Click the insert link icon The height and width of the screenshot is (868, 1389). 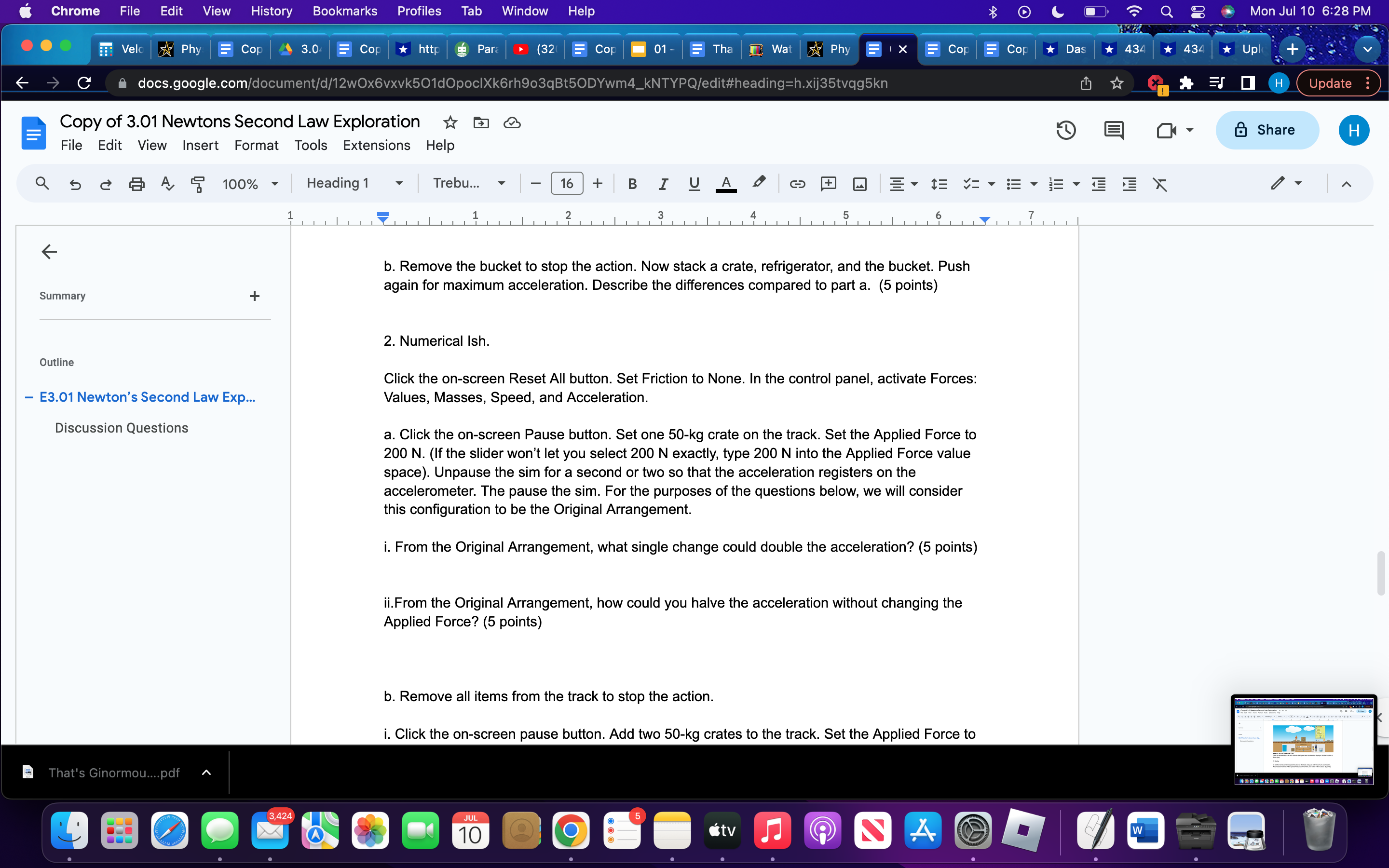point(797,184)
